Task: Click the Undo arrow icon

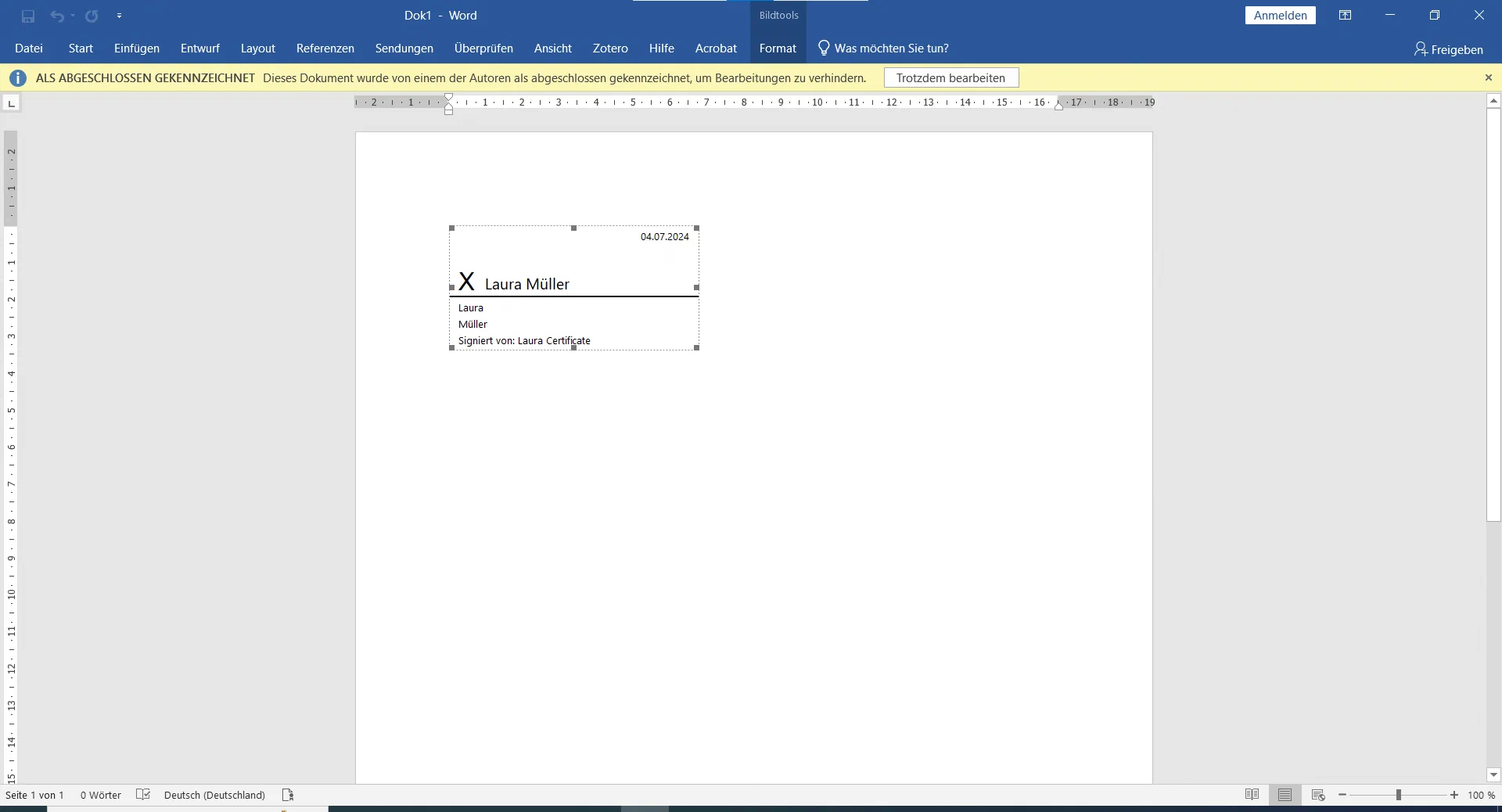Action: (x=57, y=16)
